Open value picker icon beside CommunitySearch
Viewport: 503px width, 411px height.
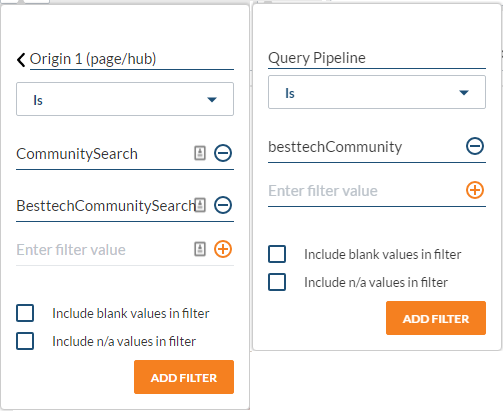click(200, 153)
